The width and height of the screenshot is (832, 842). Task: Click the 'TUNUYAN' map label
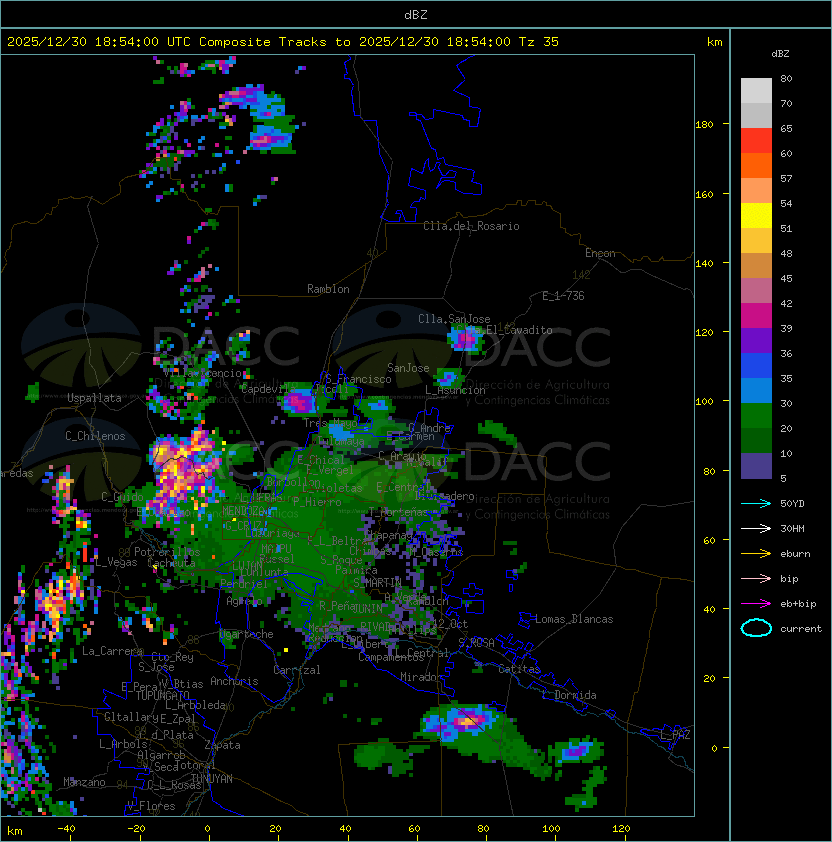point(212,779)
